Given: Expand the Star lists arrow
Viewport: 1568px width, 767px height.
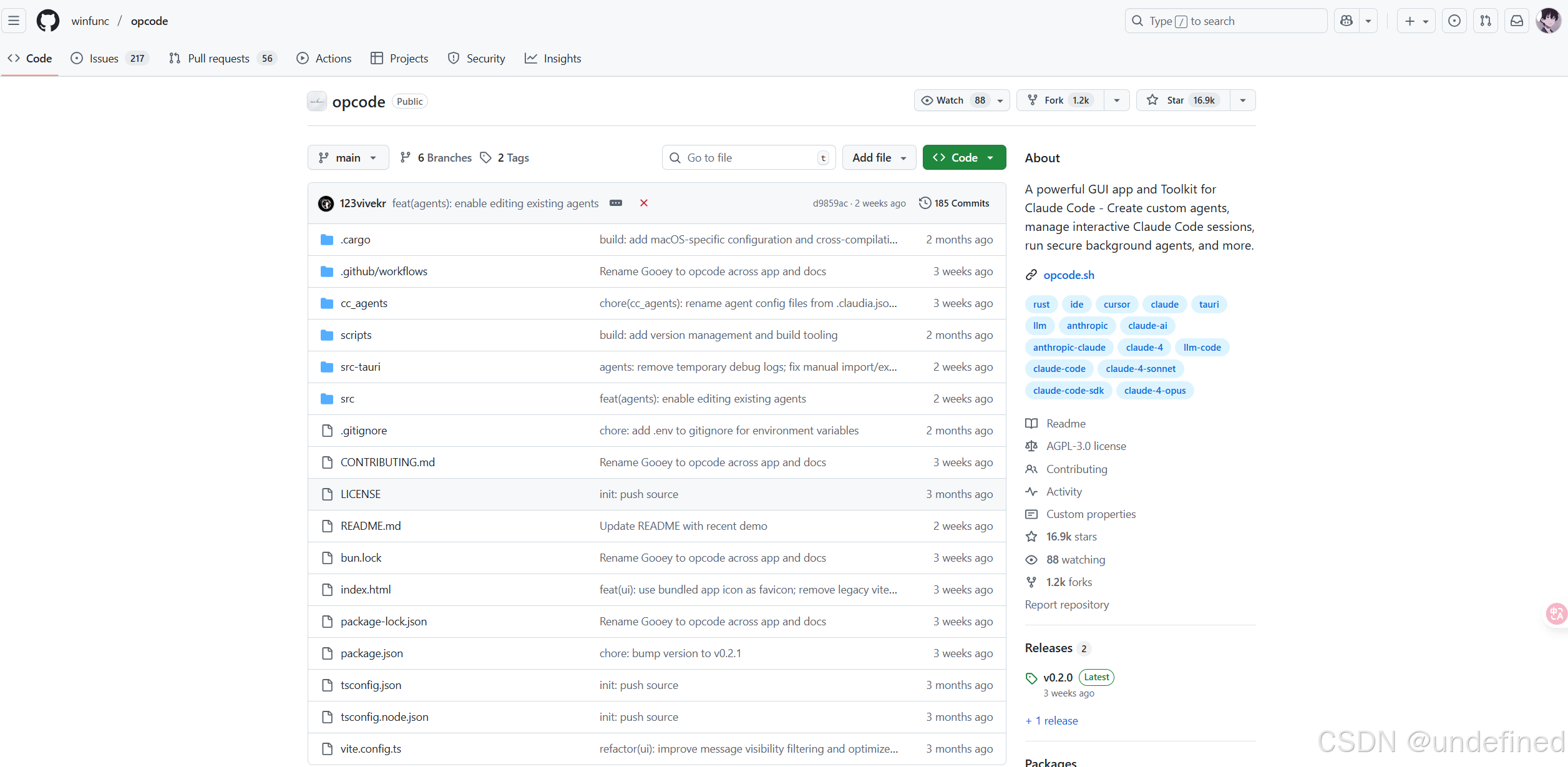Looking at the screenshot, I should click(1243, 100).
